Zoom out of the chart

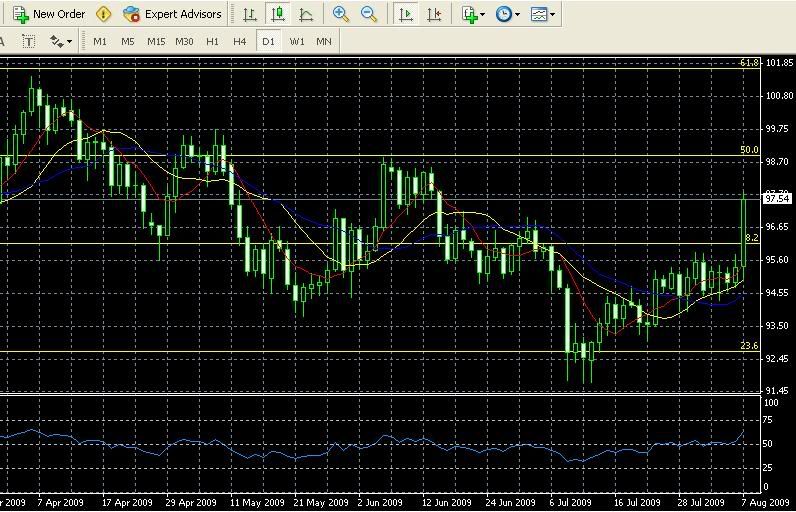click(x=369, y=14)
